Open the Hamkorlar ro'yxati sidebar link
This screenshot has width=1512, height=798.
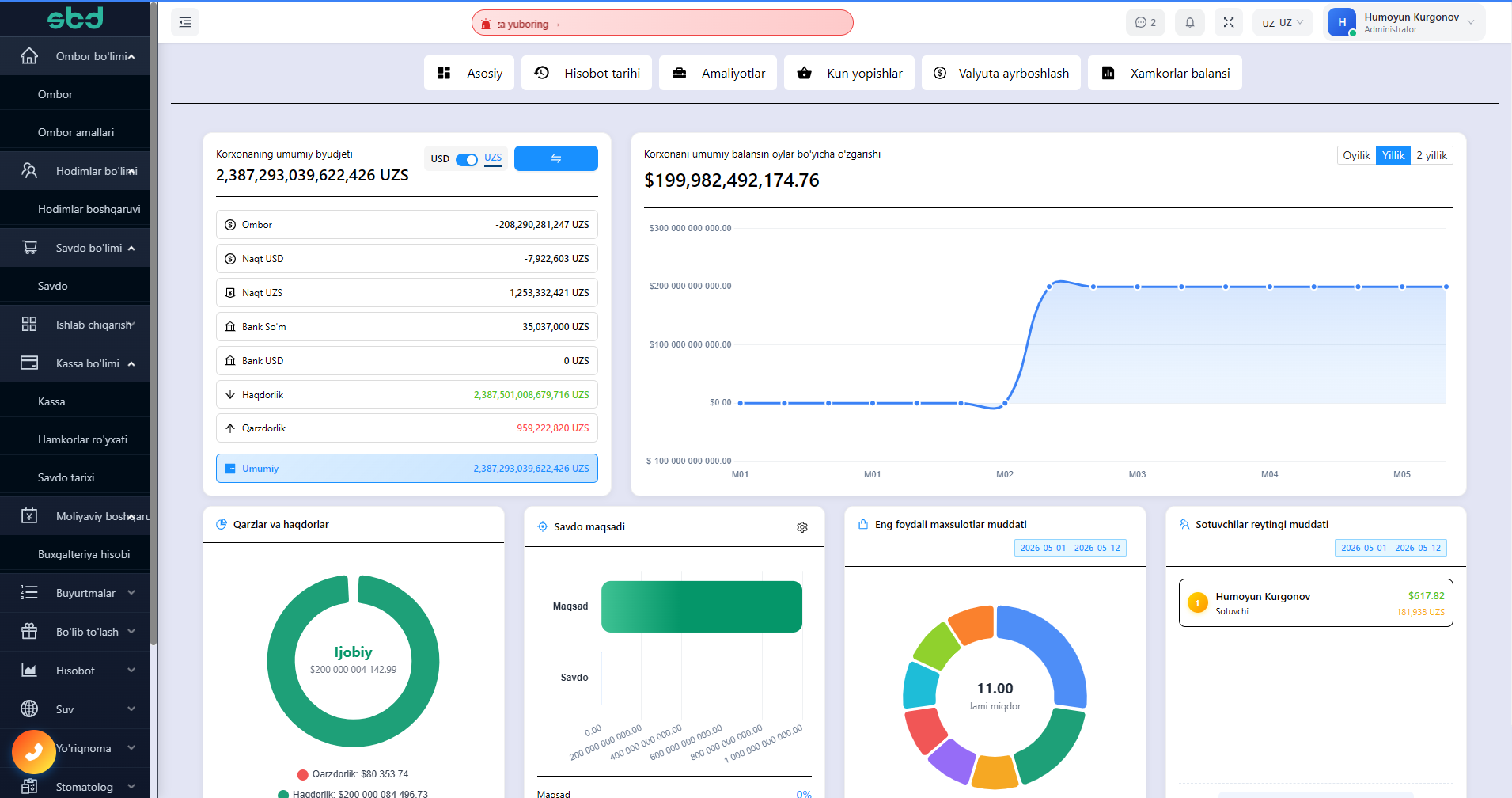pos(82,439)
